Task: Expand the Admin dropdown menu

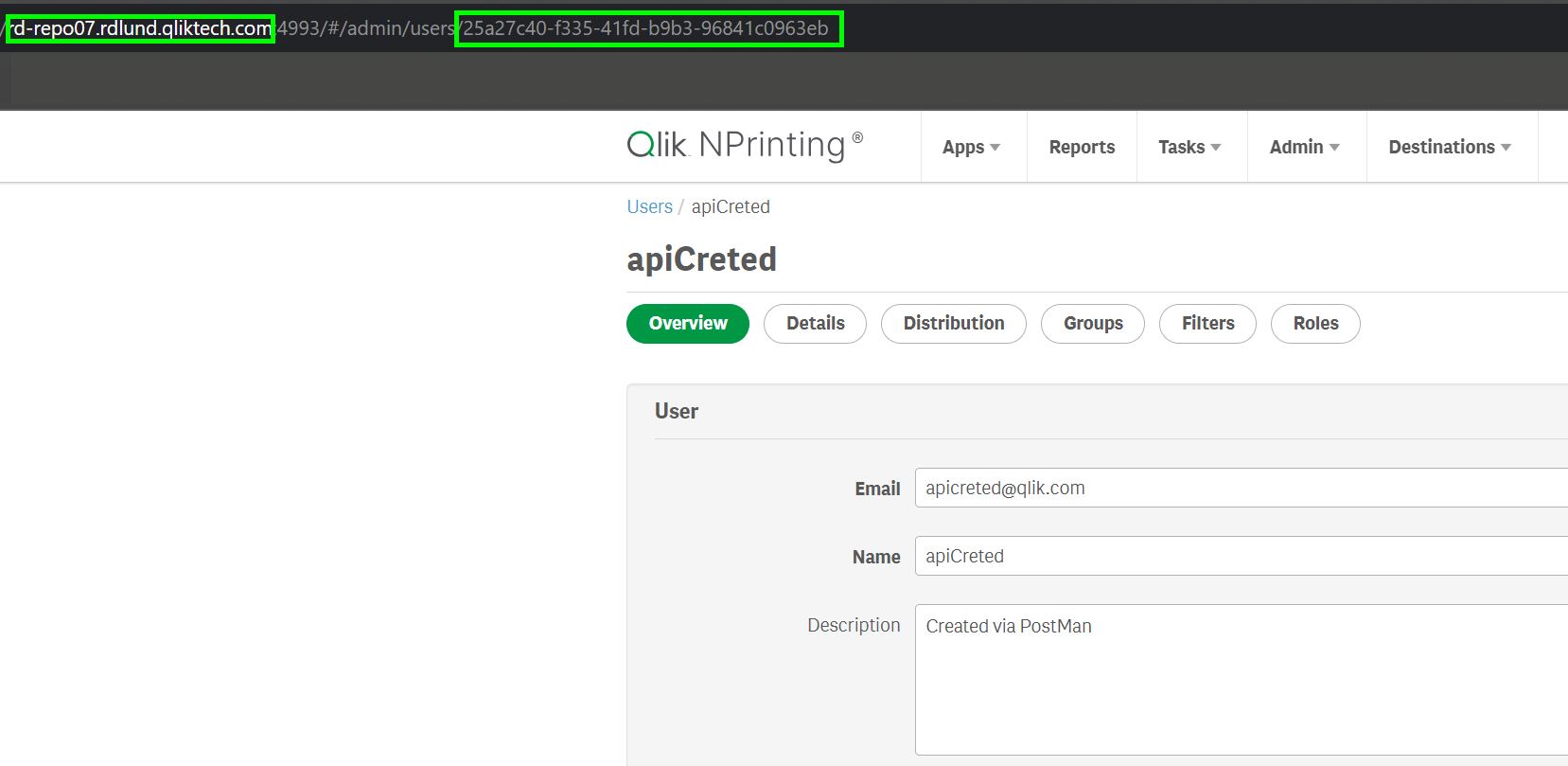Action: click(x=1305, y=147)
